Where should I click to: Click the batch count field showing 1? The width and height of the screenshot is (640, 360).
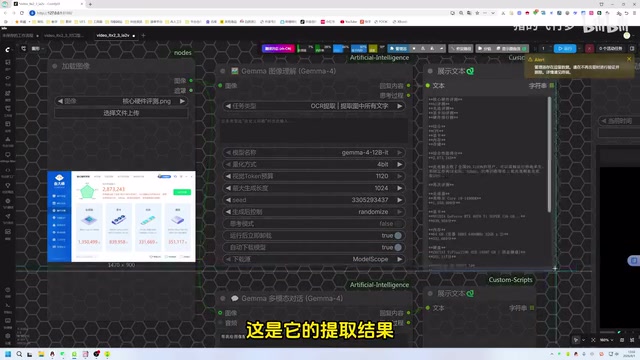(543, 49)
